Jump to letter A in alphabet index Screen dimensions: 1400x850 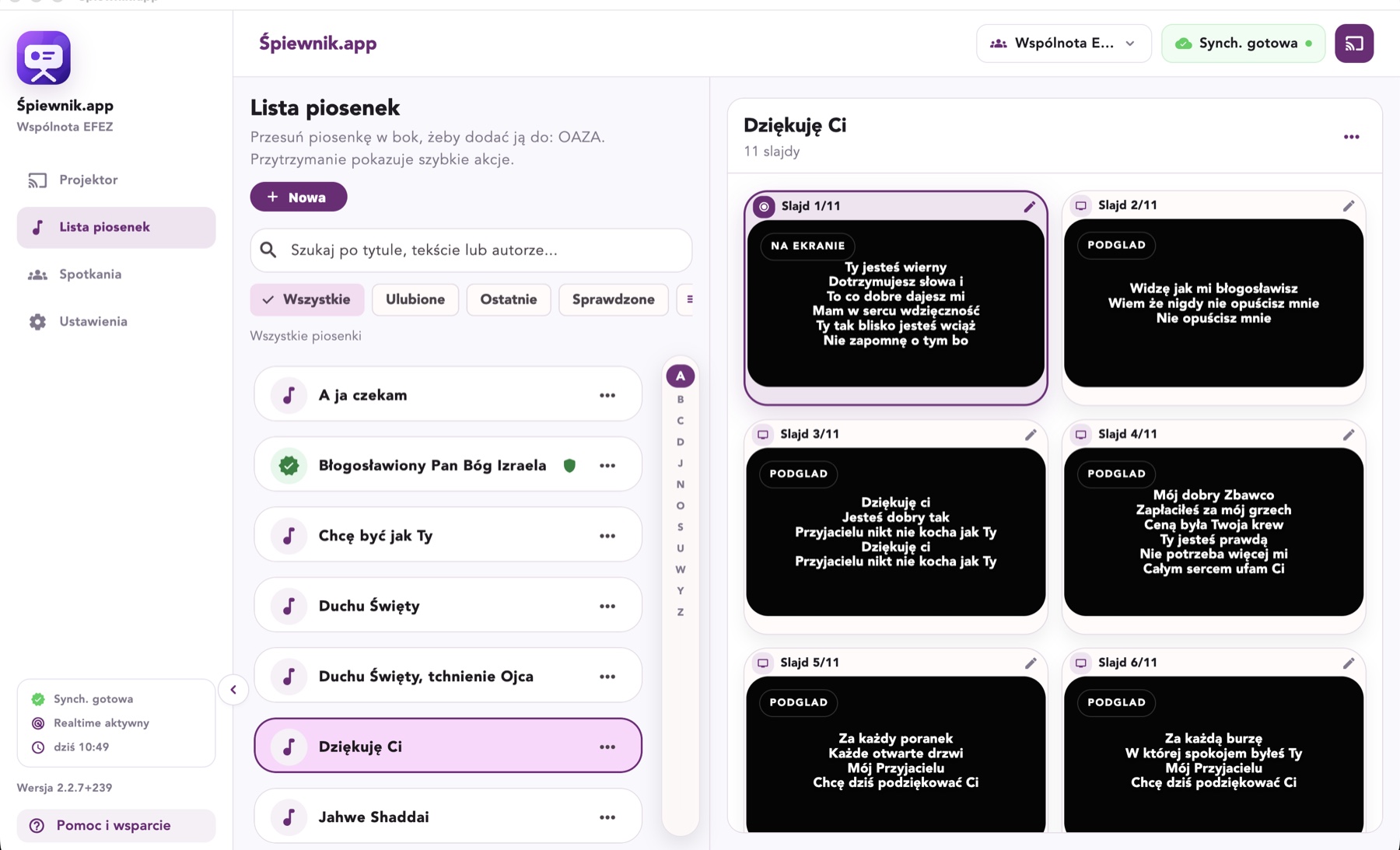coord(681,376)
